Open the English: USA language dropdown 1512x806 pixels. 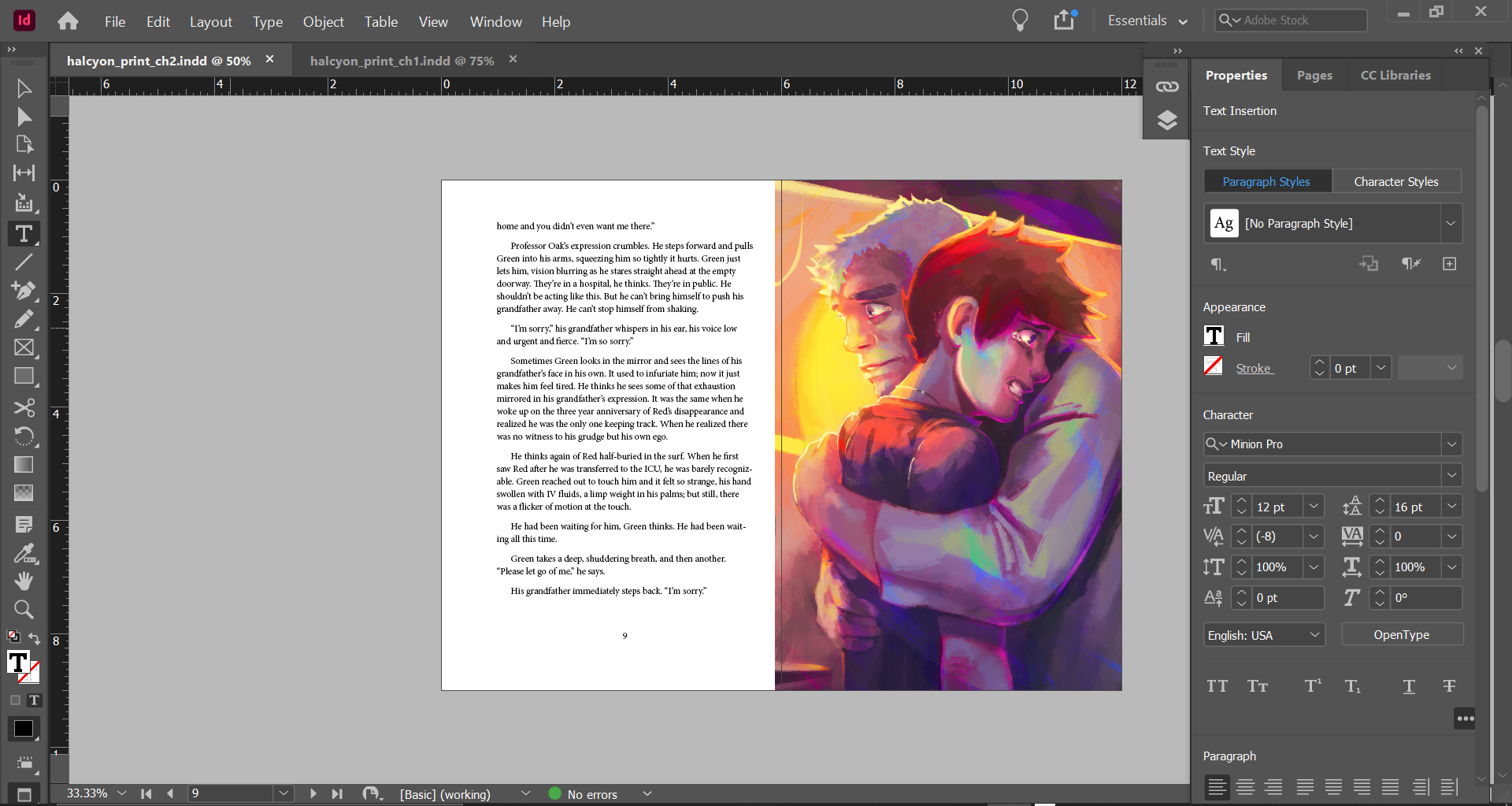click(x=1264, y=635)
